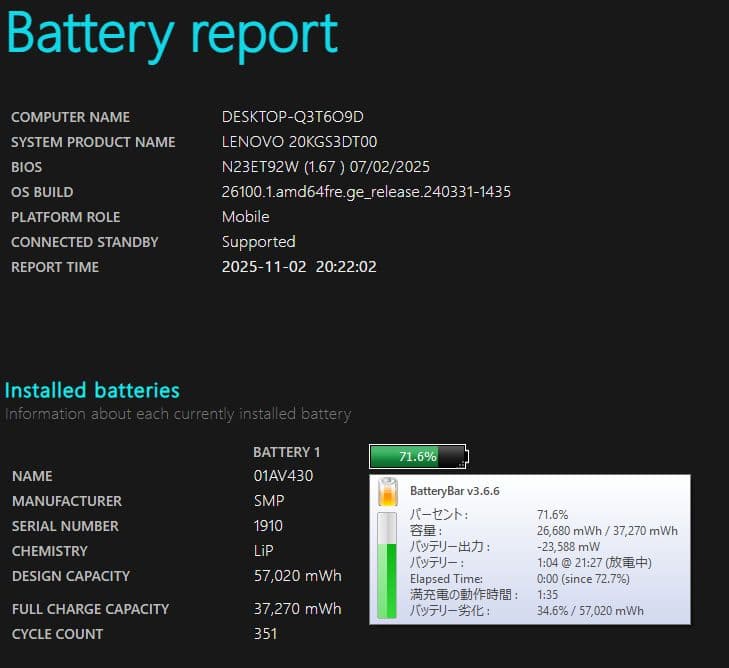The image size is (729, 668).
Task: Click the orange battery icon in BatteryBar popup
Action: pyautogui.click(x=387, y=492)
